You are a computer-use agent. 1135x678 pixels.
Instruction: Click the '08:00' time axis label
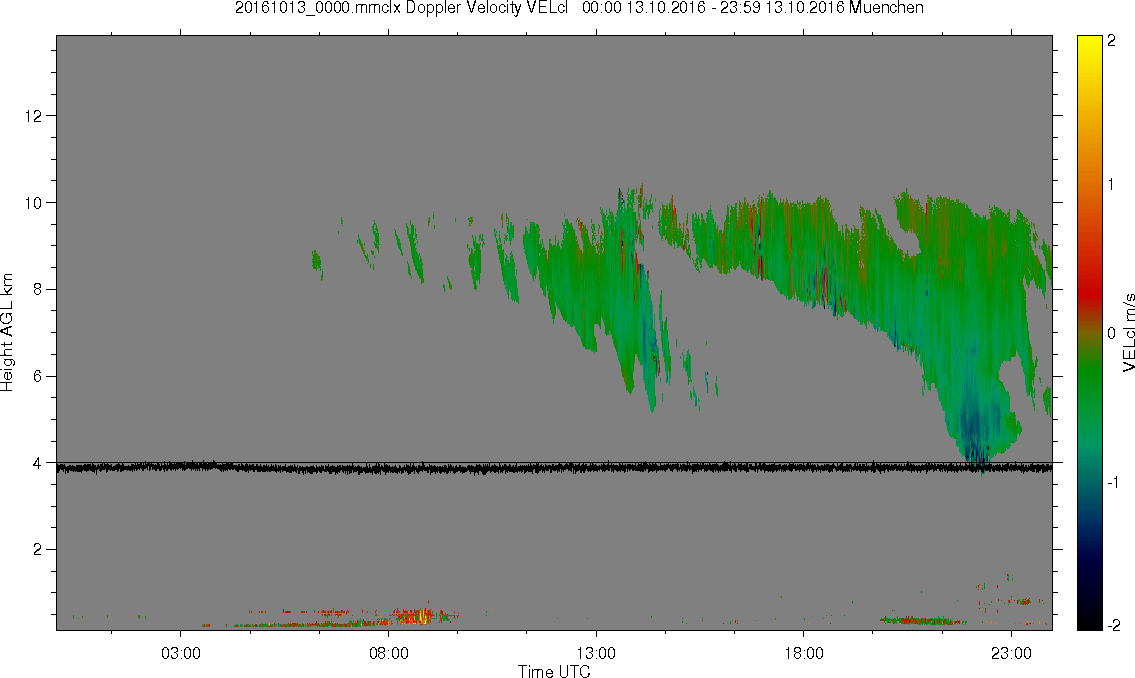(x=389, y=653)
